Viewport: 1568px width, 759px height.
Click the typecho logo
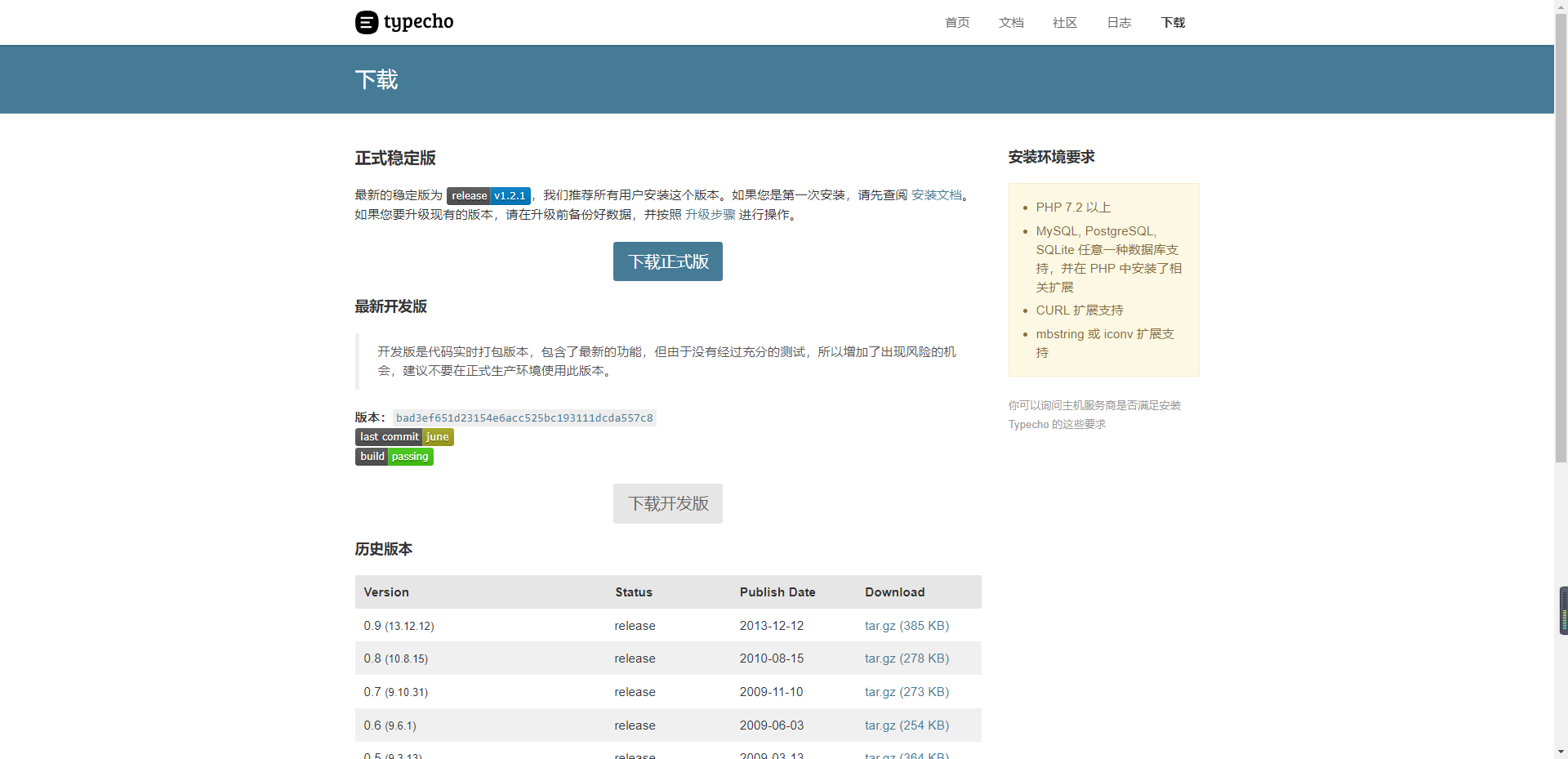click(404, 22)
